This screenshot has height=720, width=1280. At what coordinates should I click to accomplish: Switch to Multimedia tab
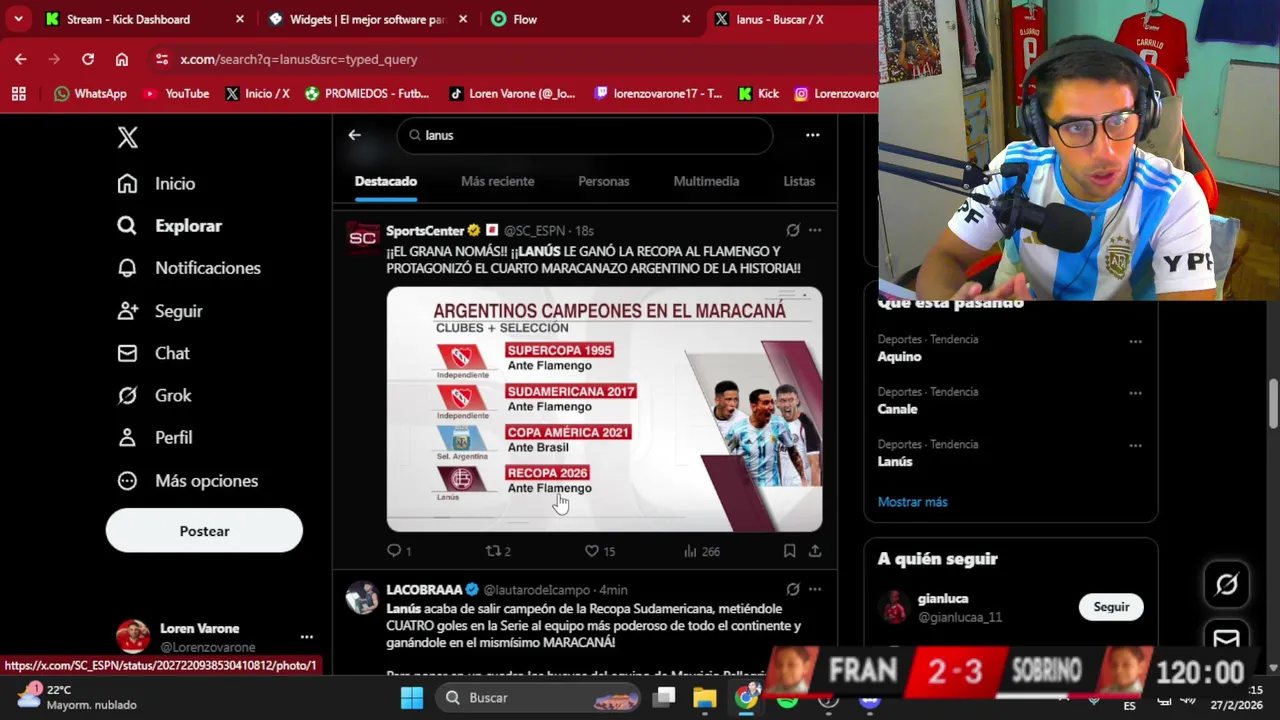pyautogui.click(x=706, y=181)
